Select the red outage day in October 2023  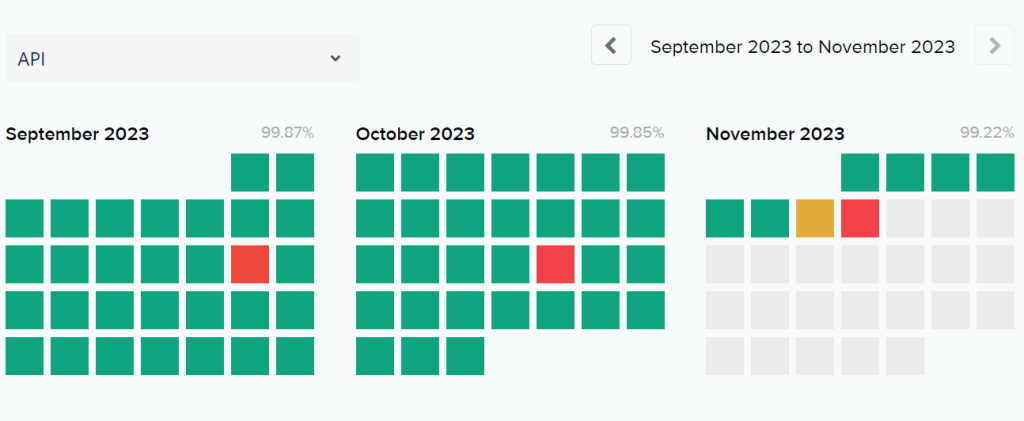coord(556,264)
